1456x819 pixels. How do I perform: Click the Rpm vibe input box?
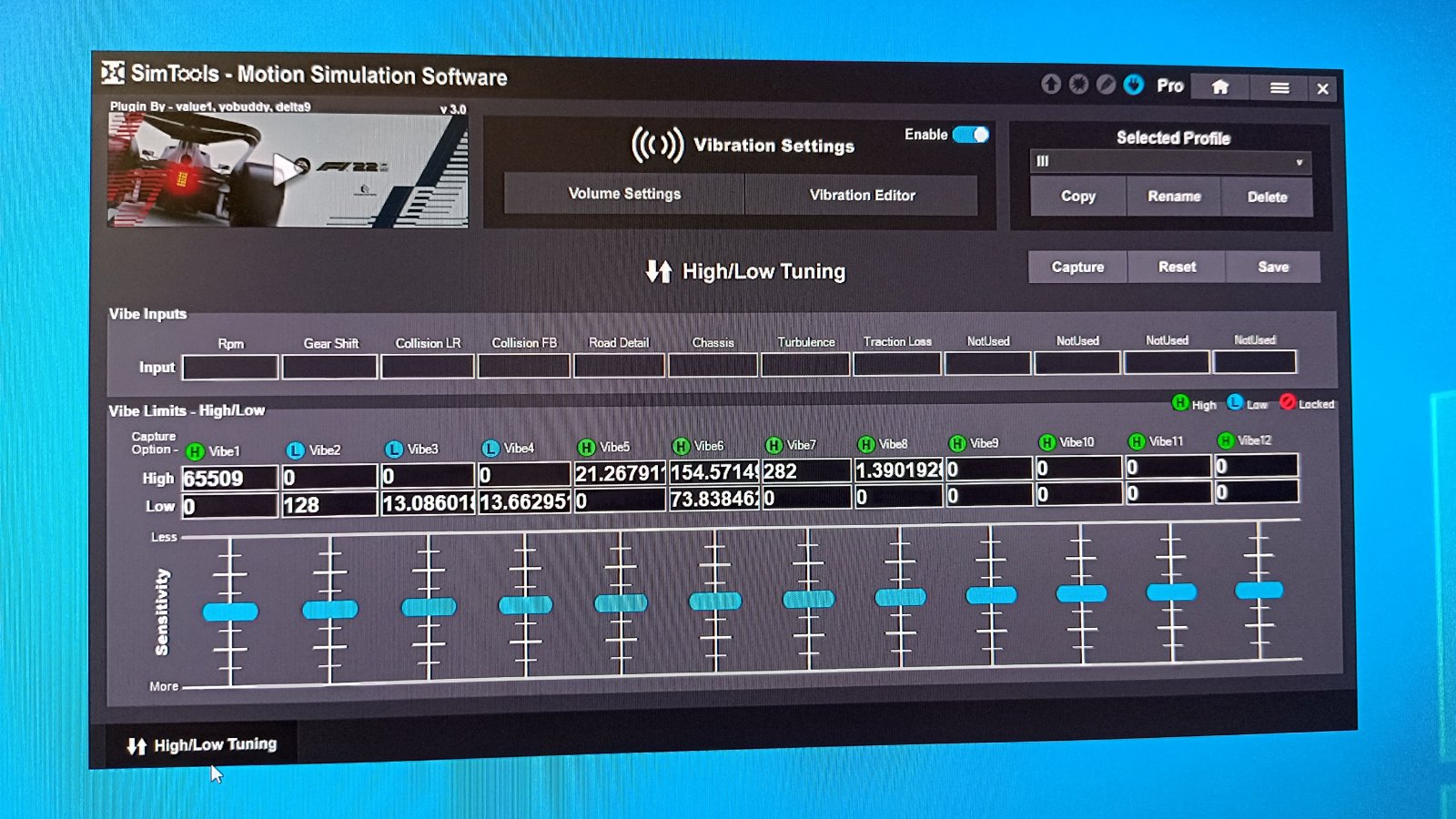(x=230, y=368)
